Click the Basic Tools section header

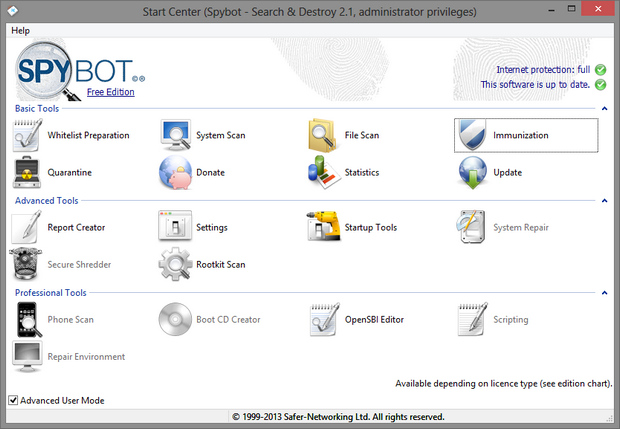coord(37,108)
